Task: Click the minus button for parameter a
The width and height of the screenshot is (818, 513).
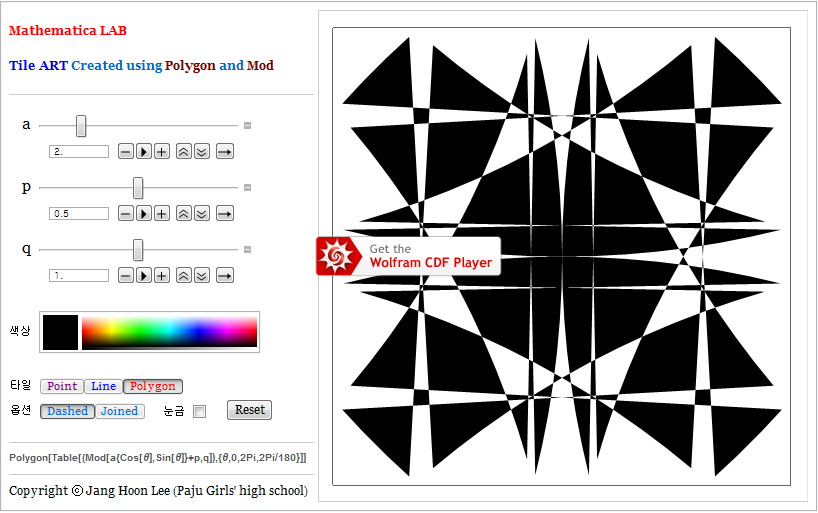Action: [126, 152]
